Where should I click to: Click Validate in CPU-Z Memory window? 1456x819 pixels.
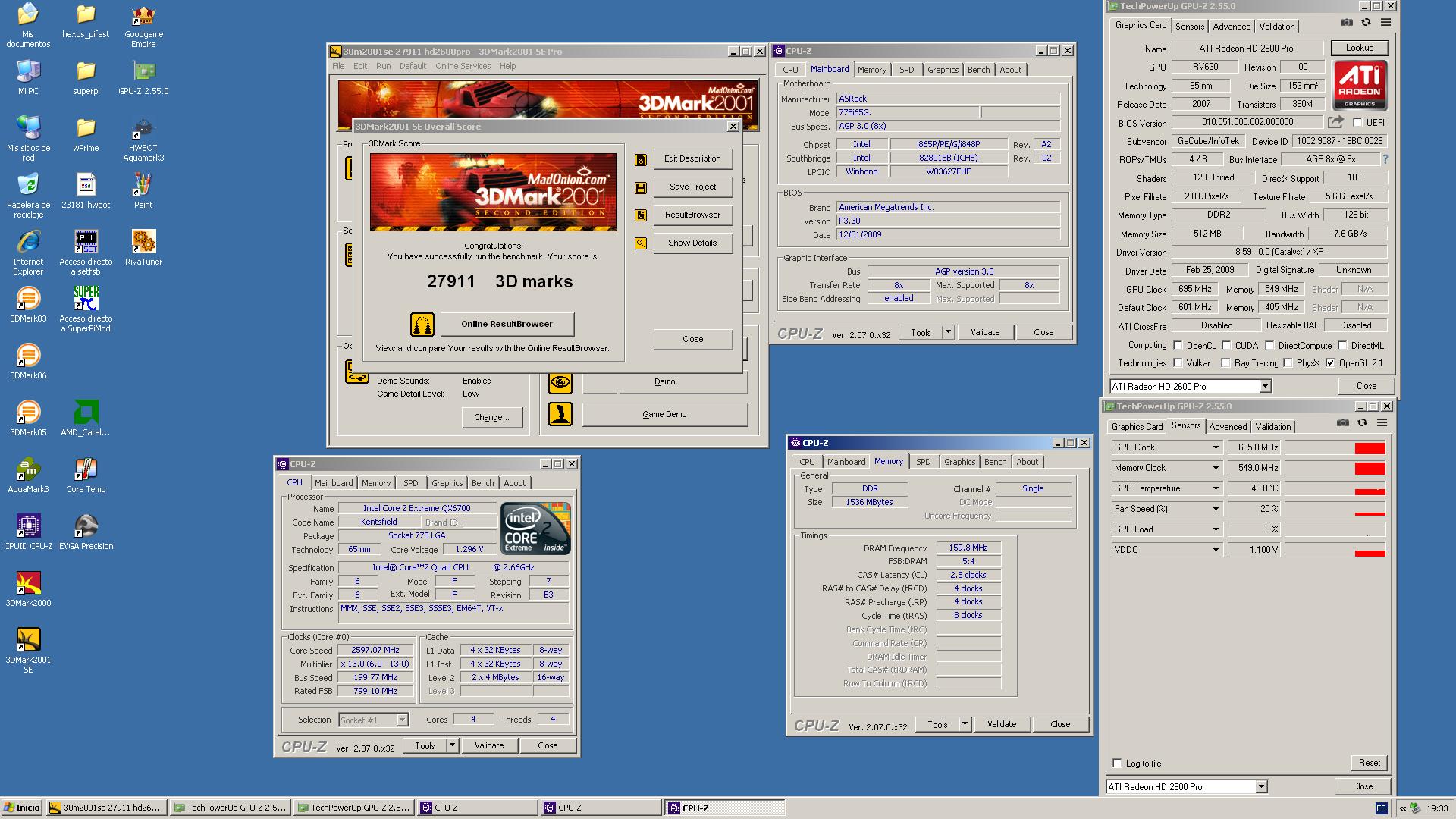(1002, 724)
